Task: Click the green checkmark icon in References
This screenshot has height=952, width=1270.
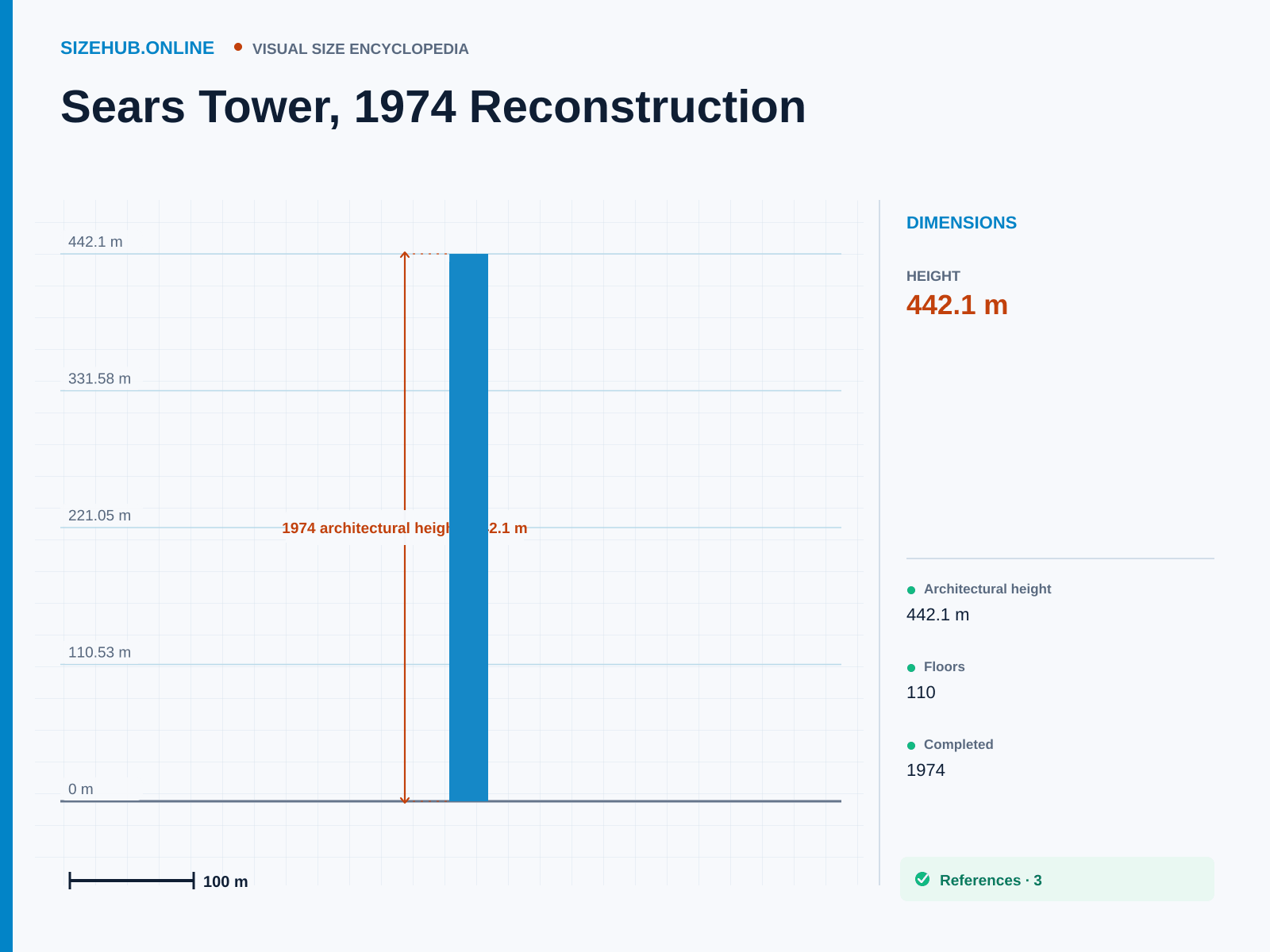Action: click(922, 879)
